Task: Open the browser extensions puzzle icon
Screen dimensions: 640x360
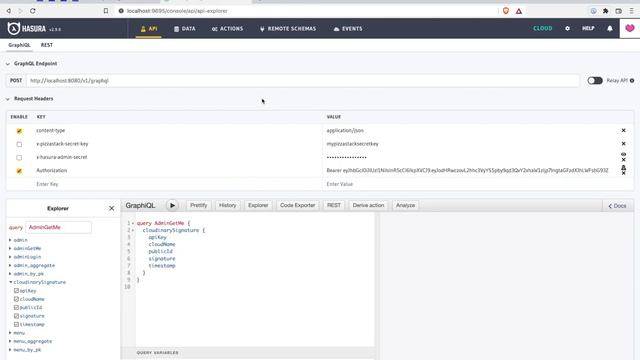Action: pyautogui.click(x=606, y=11)
